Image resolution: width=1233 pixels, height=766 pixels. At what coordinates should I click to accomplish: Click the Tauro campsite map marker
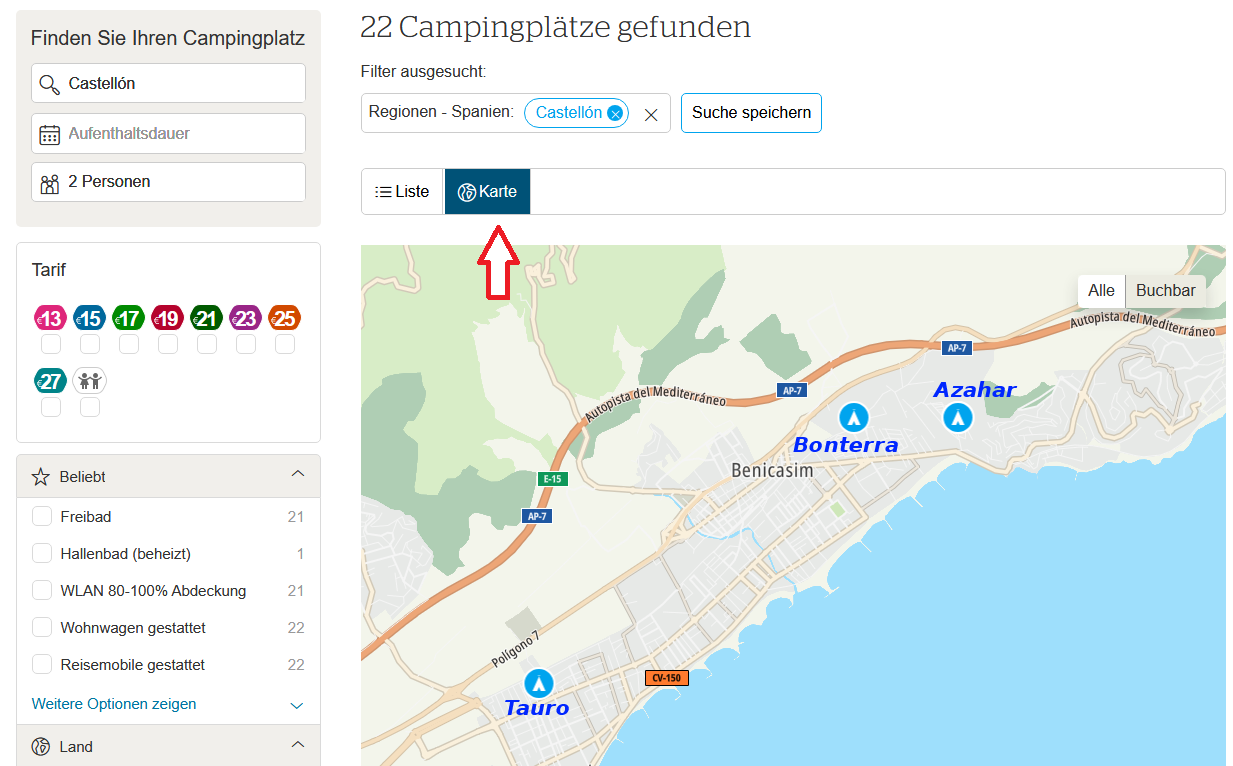539,683
